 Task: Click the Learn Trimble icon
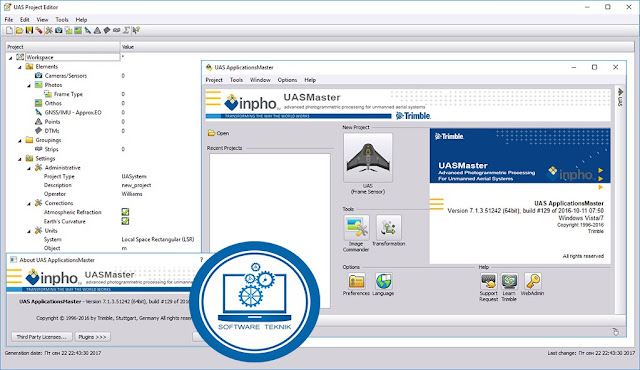coord(509,281)
